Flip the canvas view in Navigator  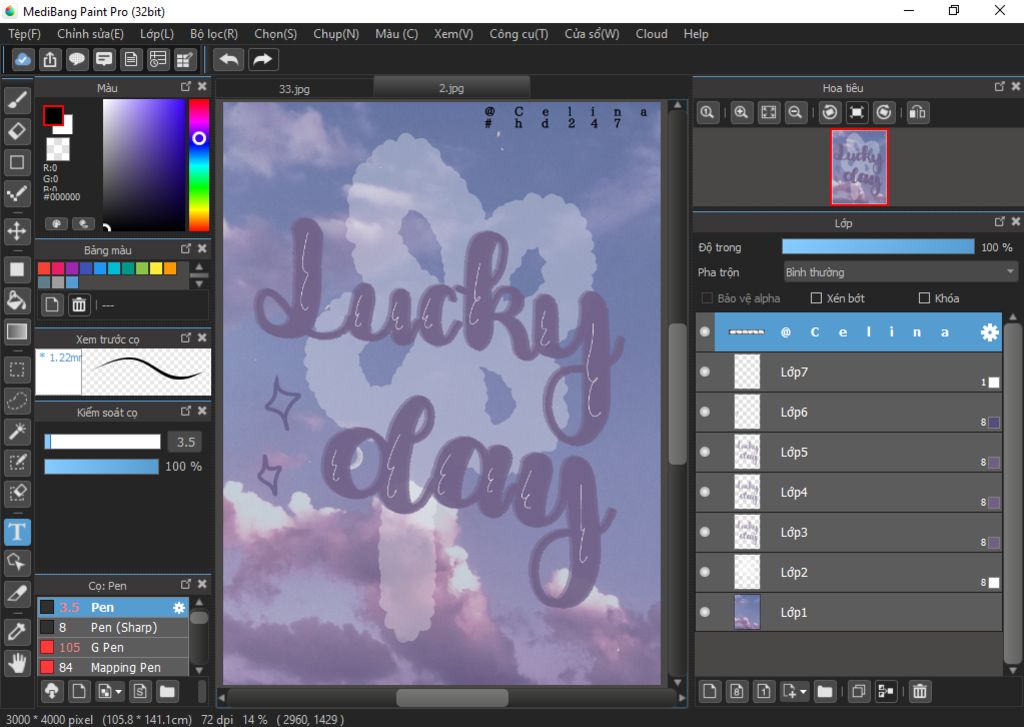(x=918, y=112)
